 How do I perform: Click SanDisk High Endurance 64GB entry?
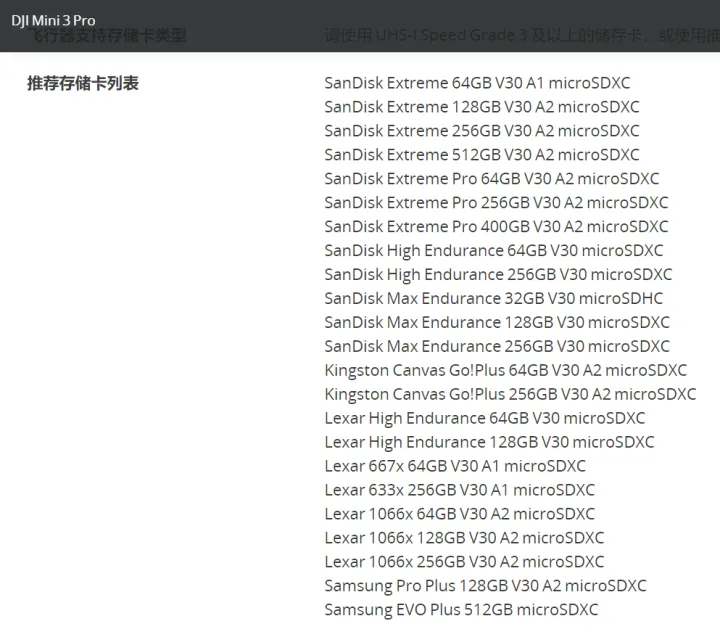pos(493,251)
